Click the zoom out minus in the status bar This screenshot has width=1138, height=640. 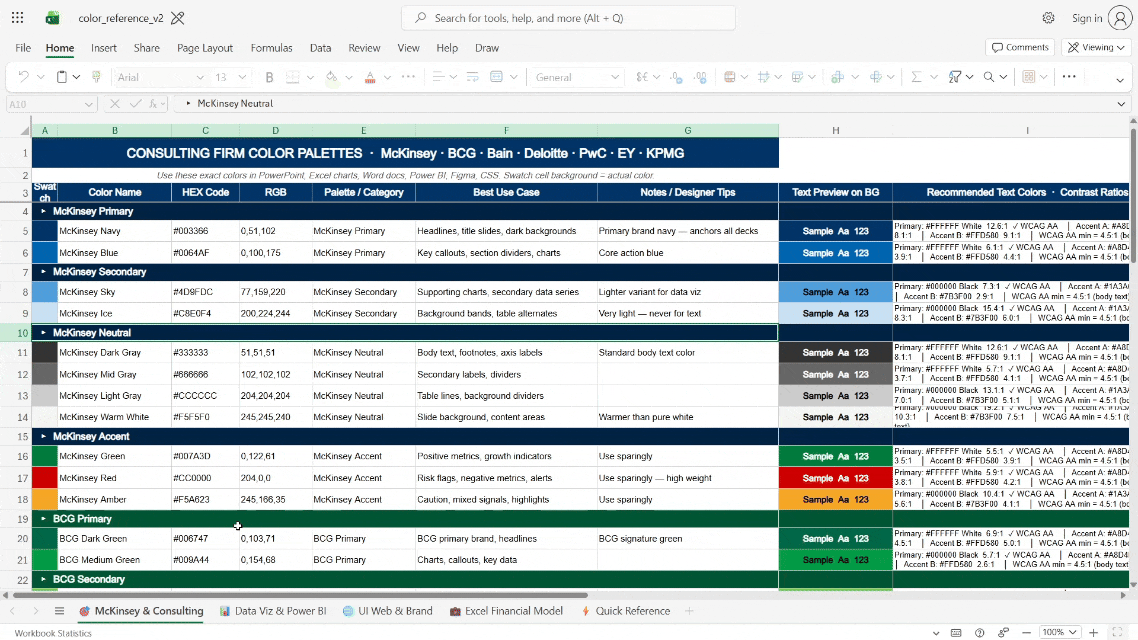click(1026, 633)
